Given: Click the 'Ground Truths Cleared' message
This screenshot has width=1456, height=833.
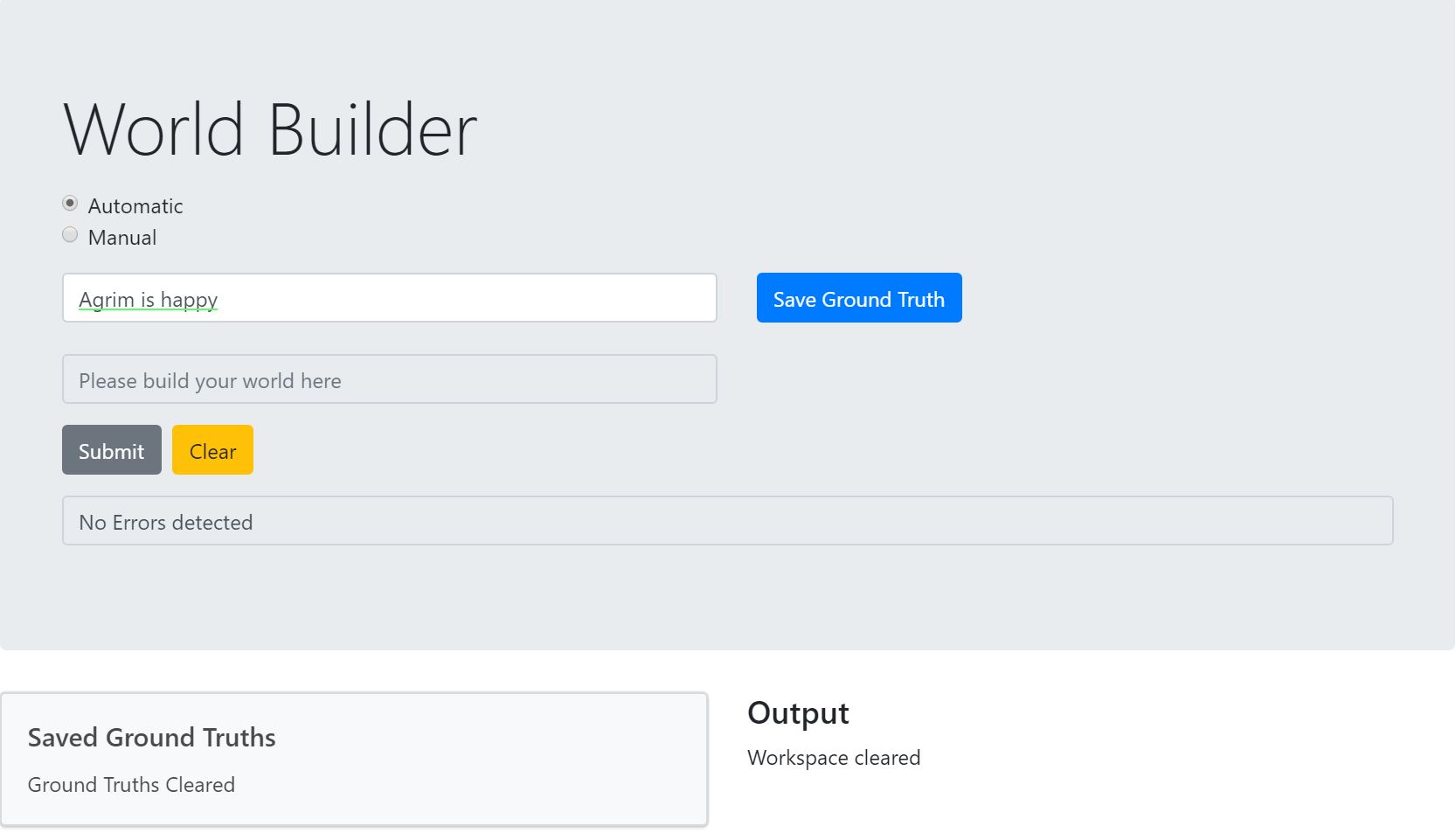Looking at the screenshot, I should (131, 785).
